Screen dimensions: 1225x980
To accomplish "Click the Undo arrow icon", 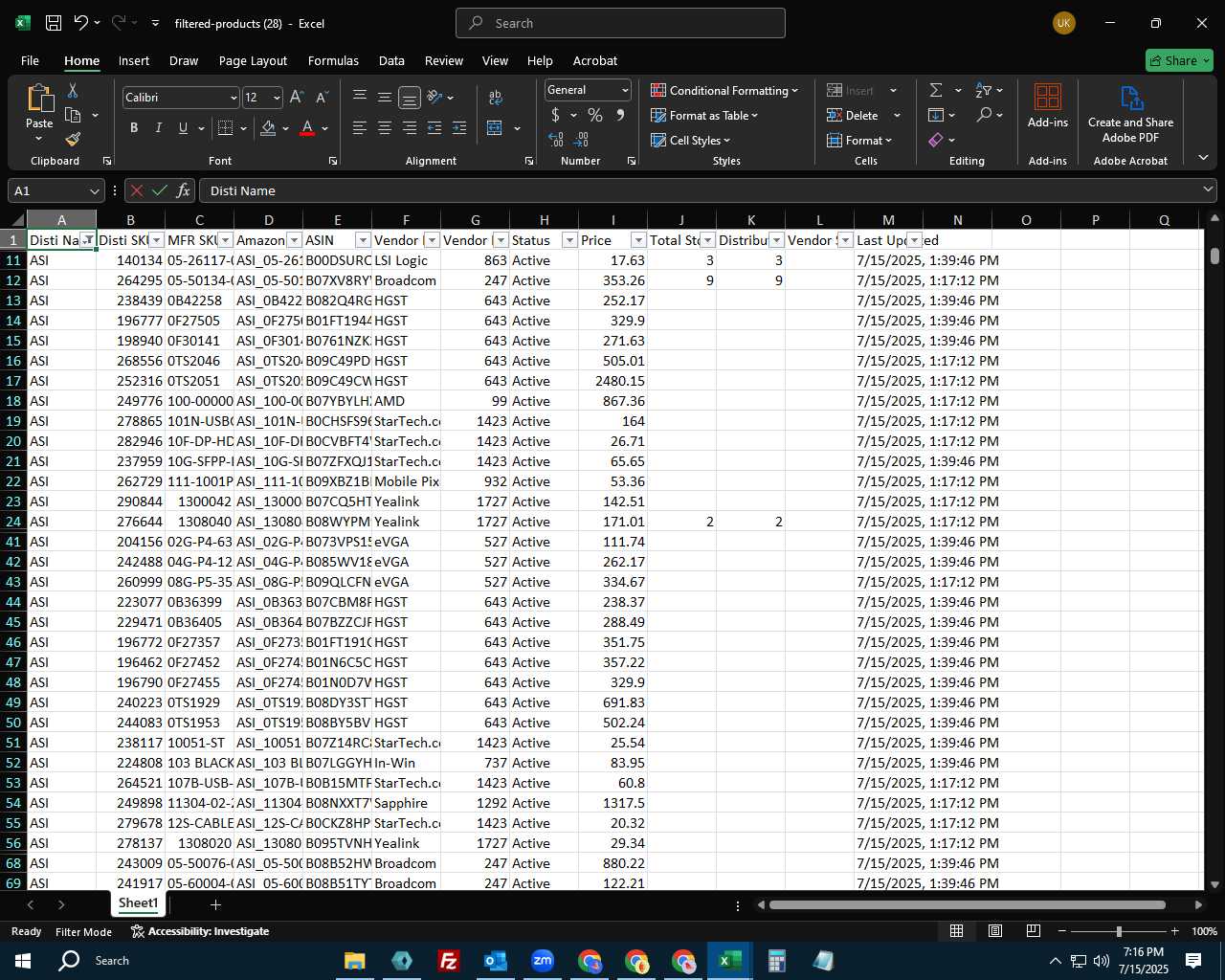I will [x=81, y=23].
